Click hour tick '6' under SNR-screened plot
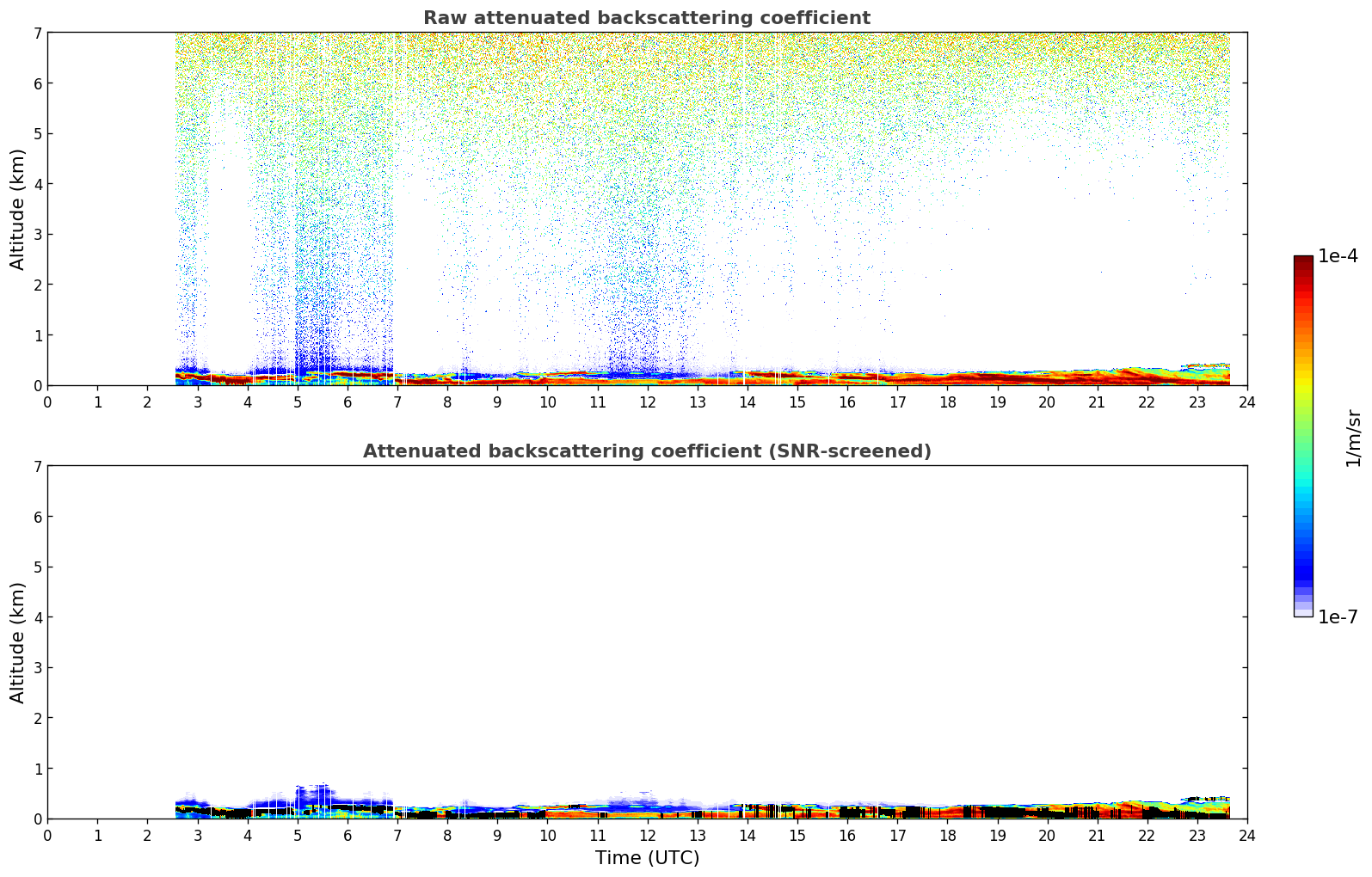 click(348, 835)
